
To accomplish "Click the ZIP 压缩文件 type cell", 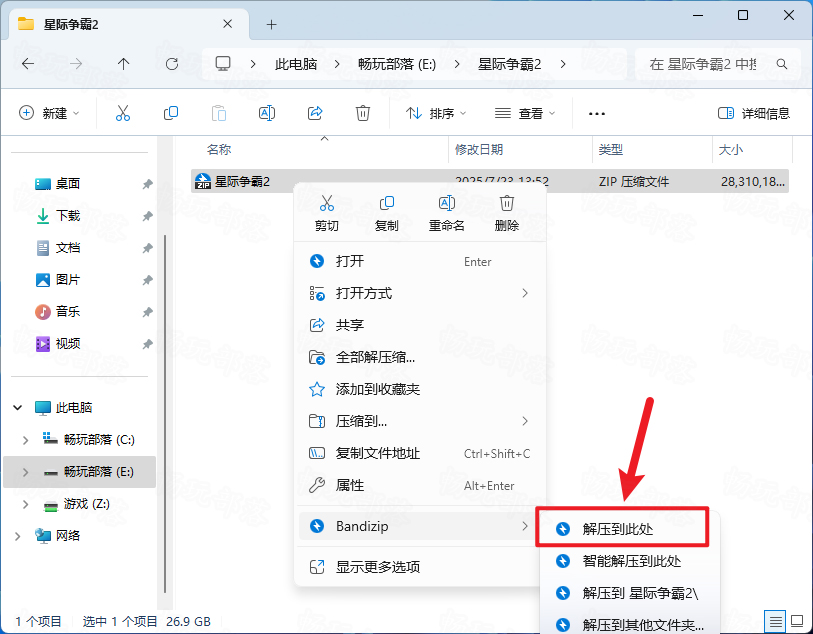I will 634,181.
